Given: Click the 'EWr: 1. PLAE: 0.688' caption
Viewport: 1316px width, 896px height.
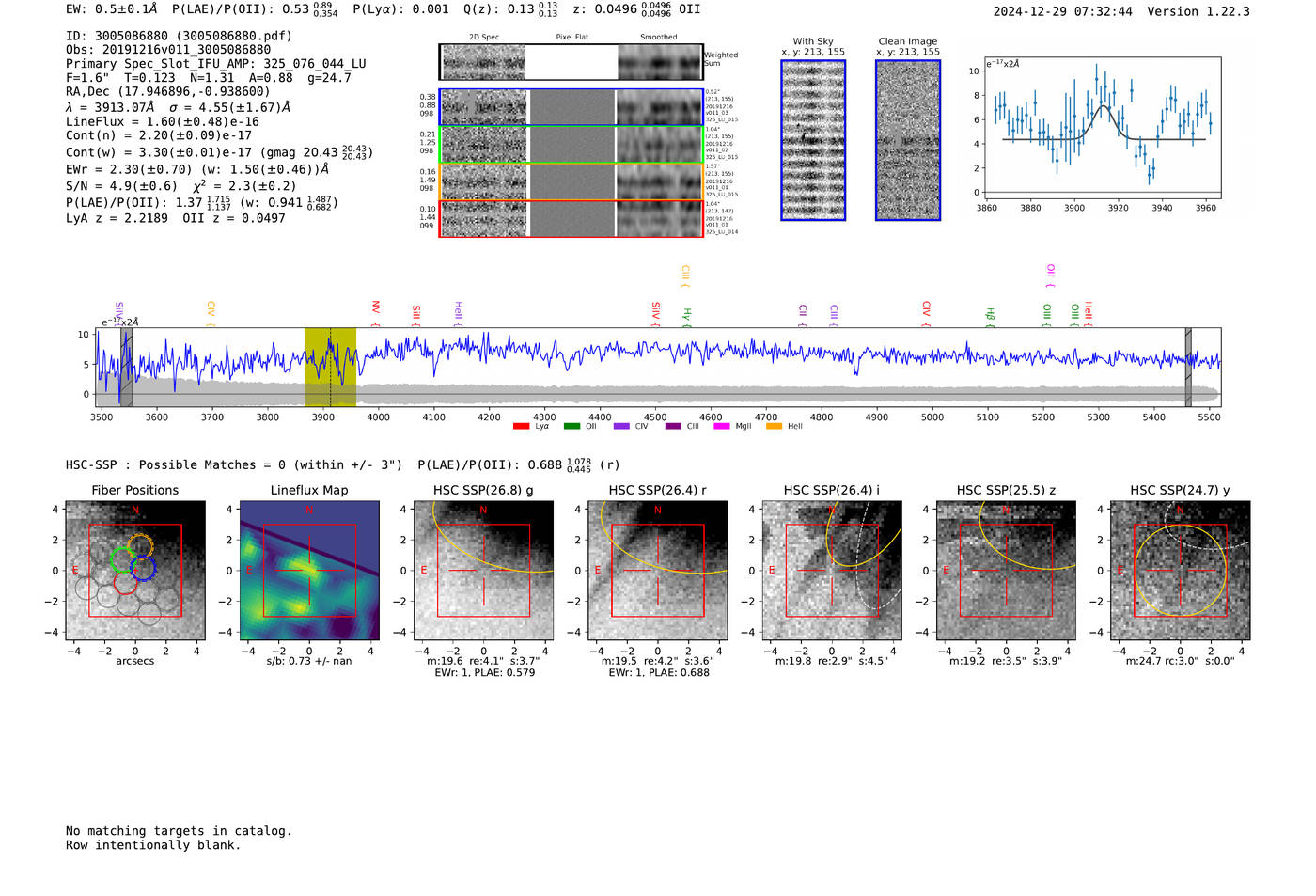Looking at the screenshot, I should pos(659,672).
